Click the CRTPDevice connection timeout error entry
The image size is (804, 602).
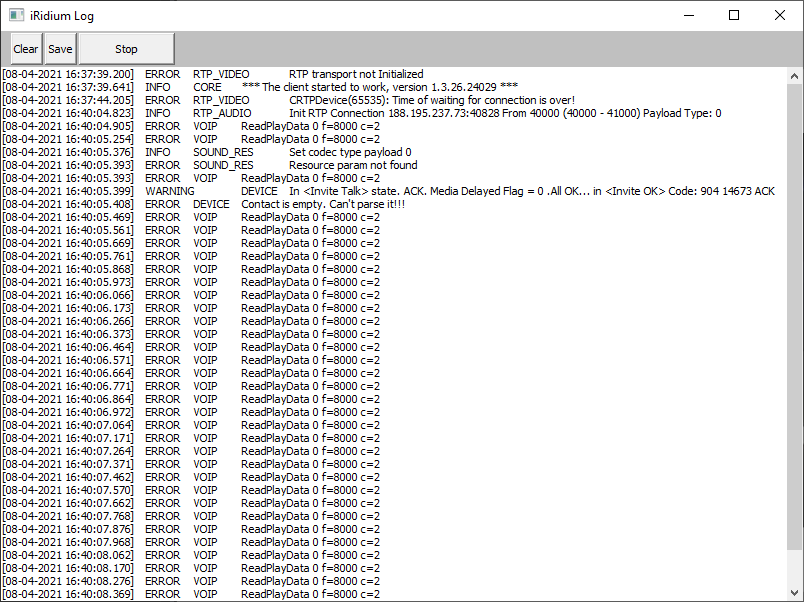(431, 100)
